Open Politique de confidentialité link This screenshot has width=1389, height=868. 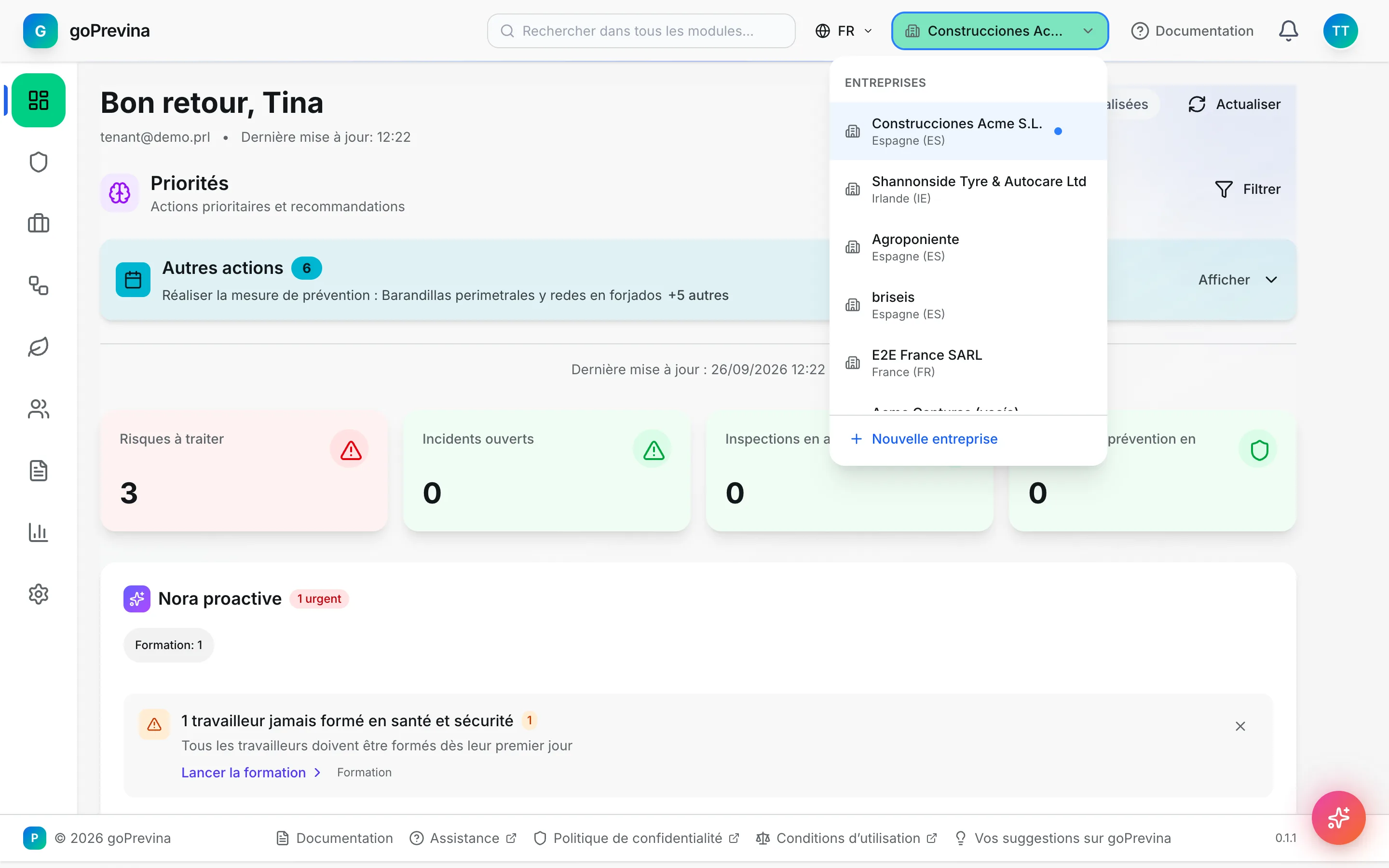point(637,838)
